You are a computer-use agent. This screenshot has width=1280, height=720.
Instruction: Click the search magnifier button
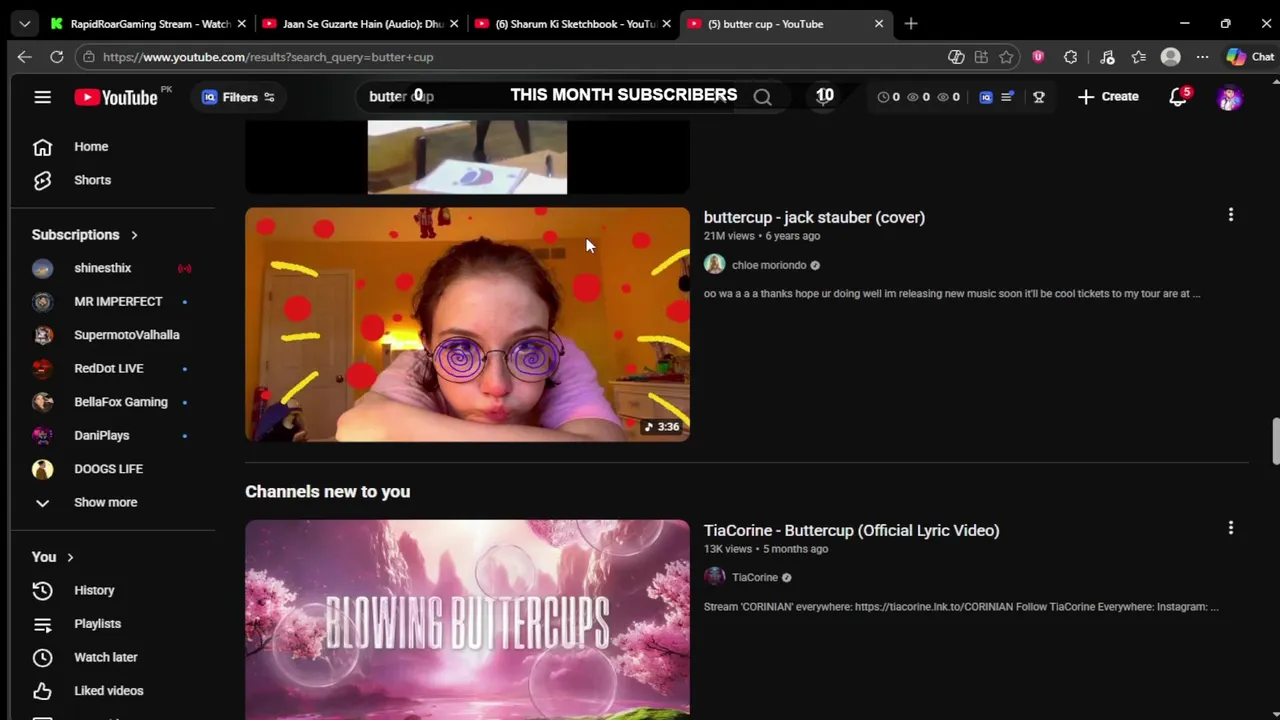(763, 97)
